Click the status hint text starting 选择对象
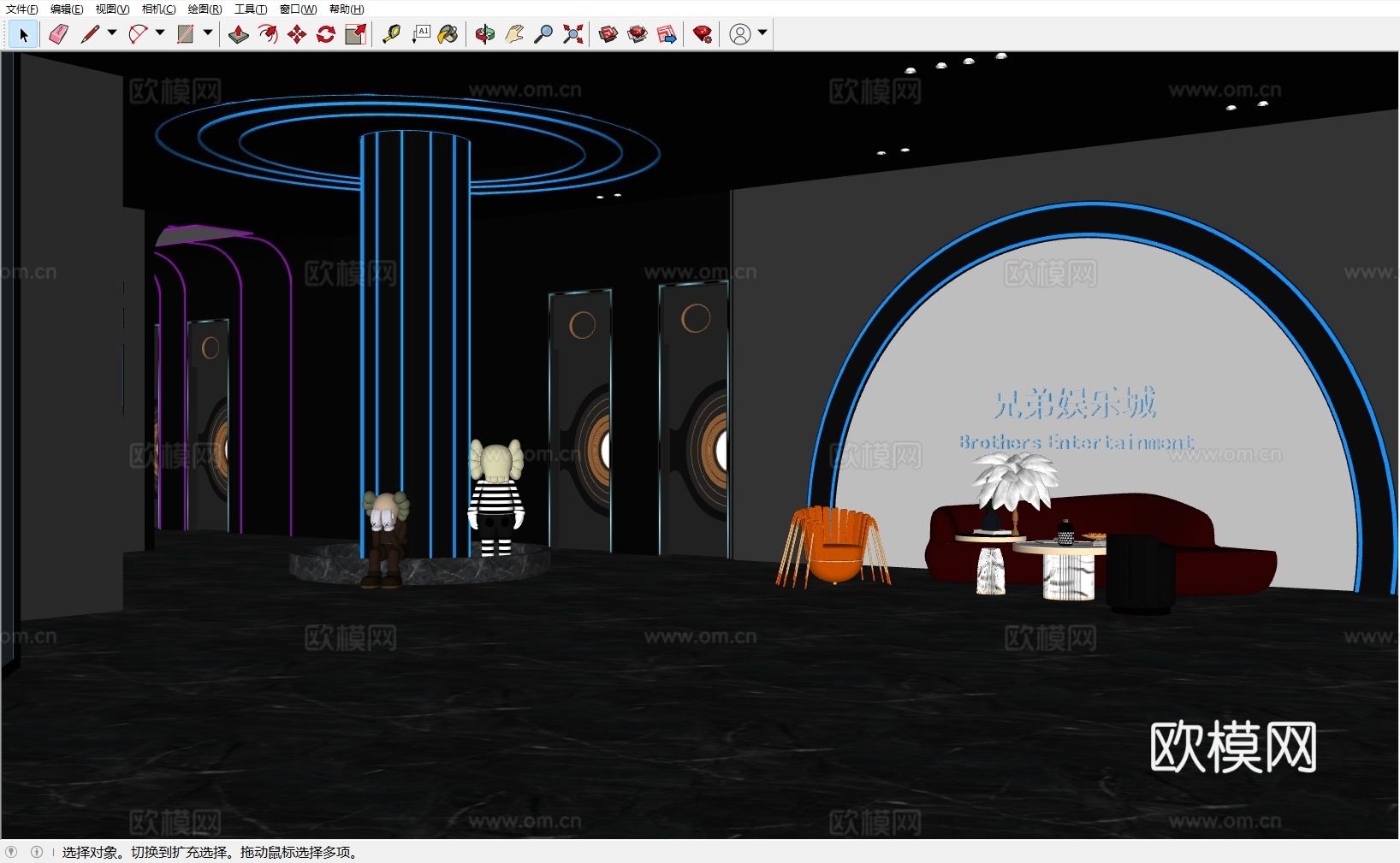 [x=210, y=853]
